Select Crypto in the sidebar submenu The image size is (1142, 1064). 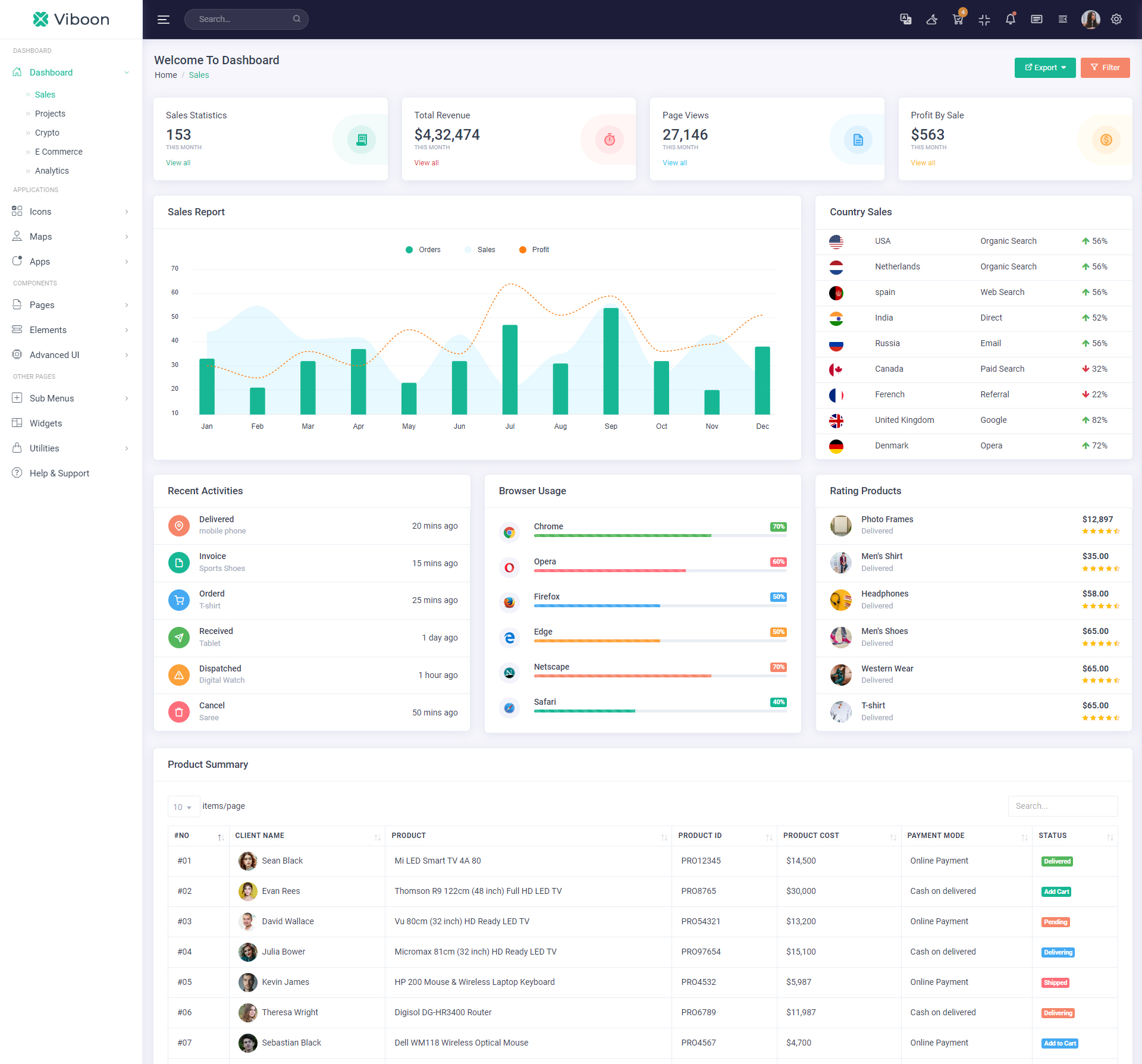tap(47, 133)
